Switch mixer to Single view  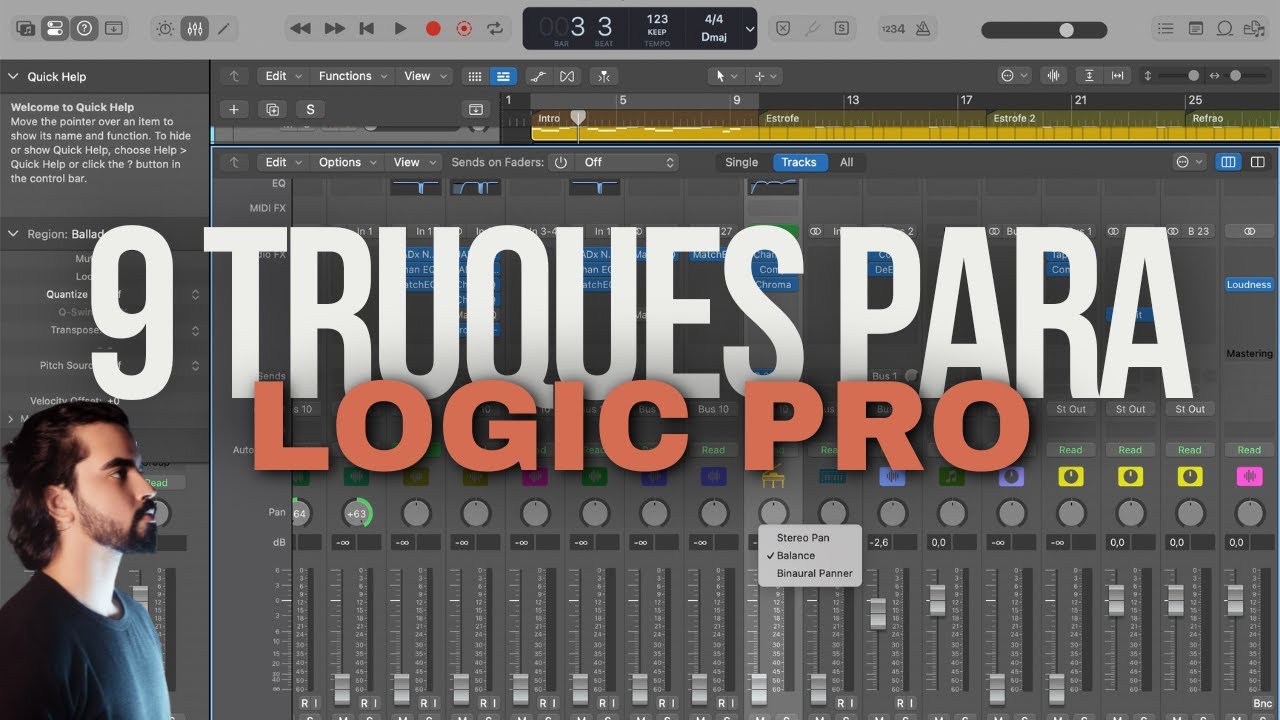click(741, 162)
